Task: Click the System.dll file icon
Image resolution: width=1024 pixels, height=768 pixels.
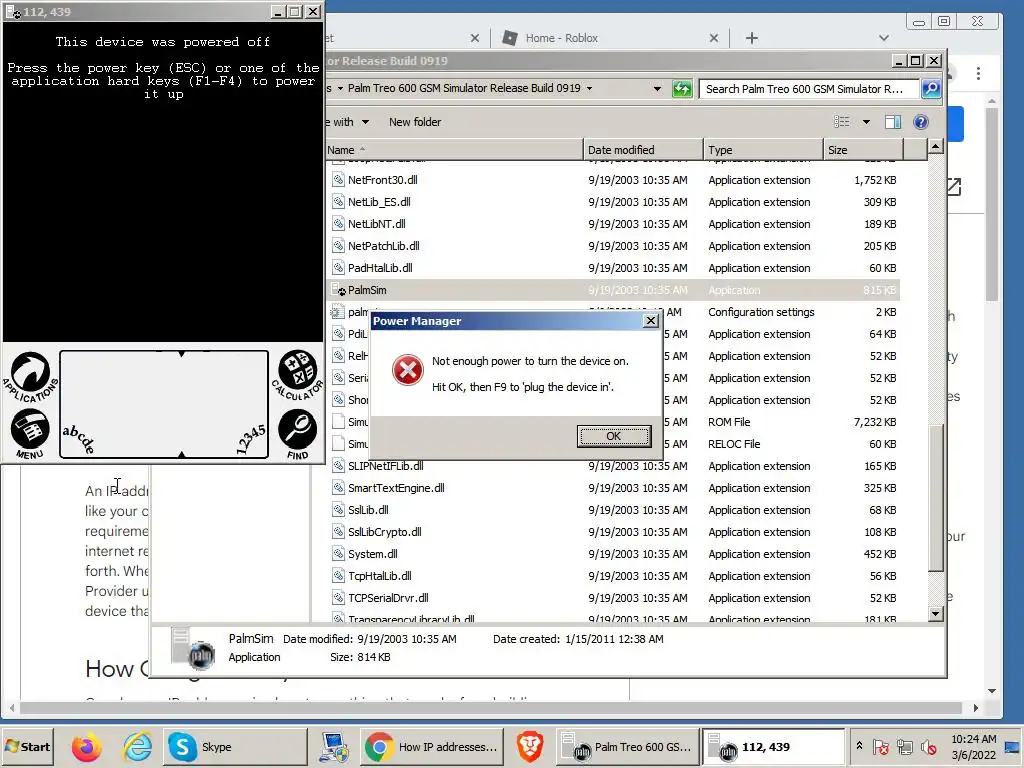Action: [x=338, y=554]
